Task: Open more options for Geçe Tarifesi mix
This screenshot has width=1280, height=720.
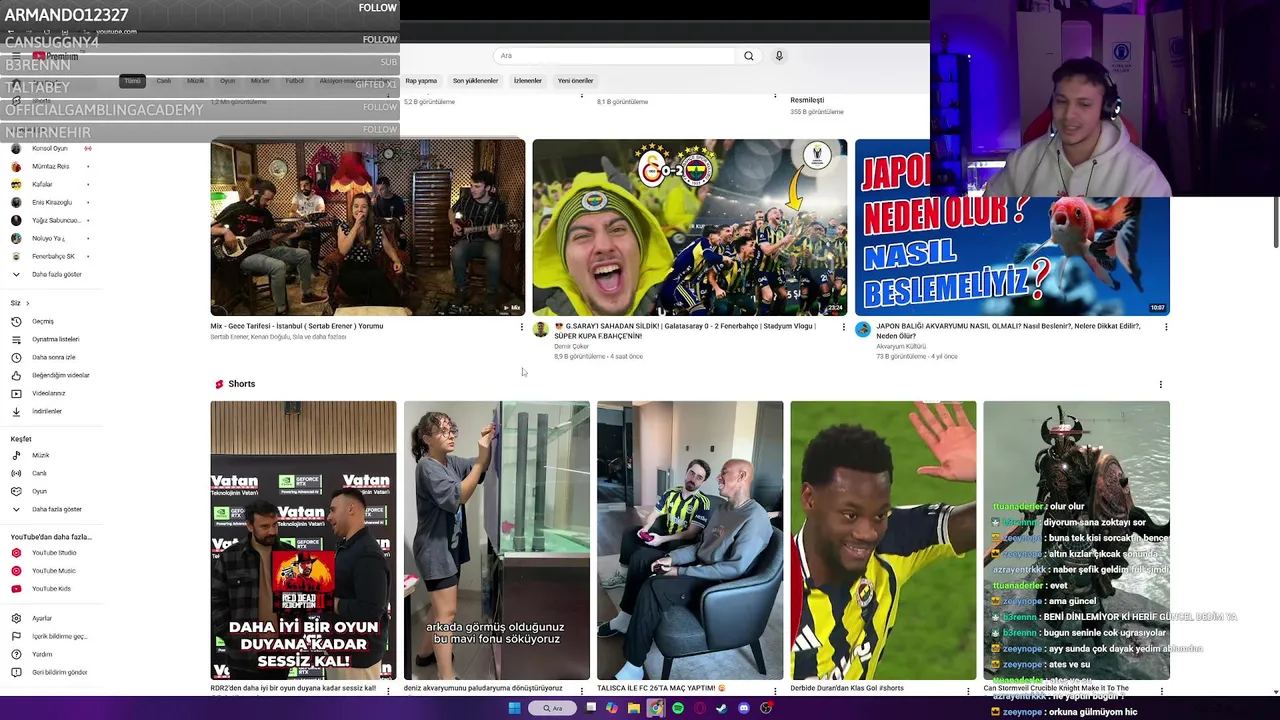Action: coord(521,327)
